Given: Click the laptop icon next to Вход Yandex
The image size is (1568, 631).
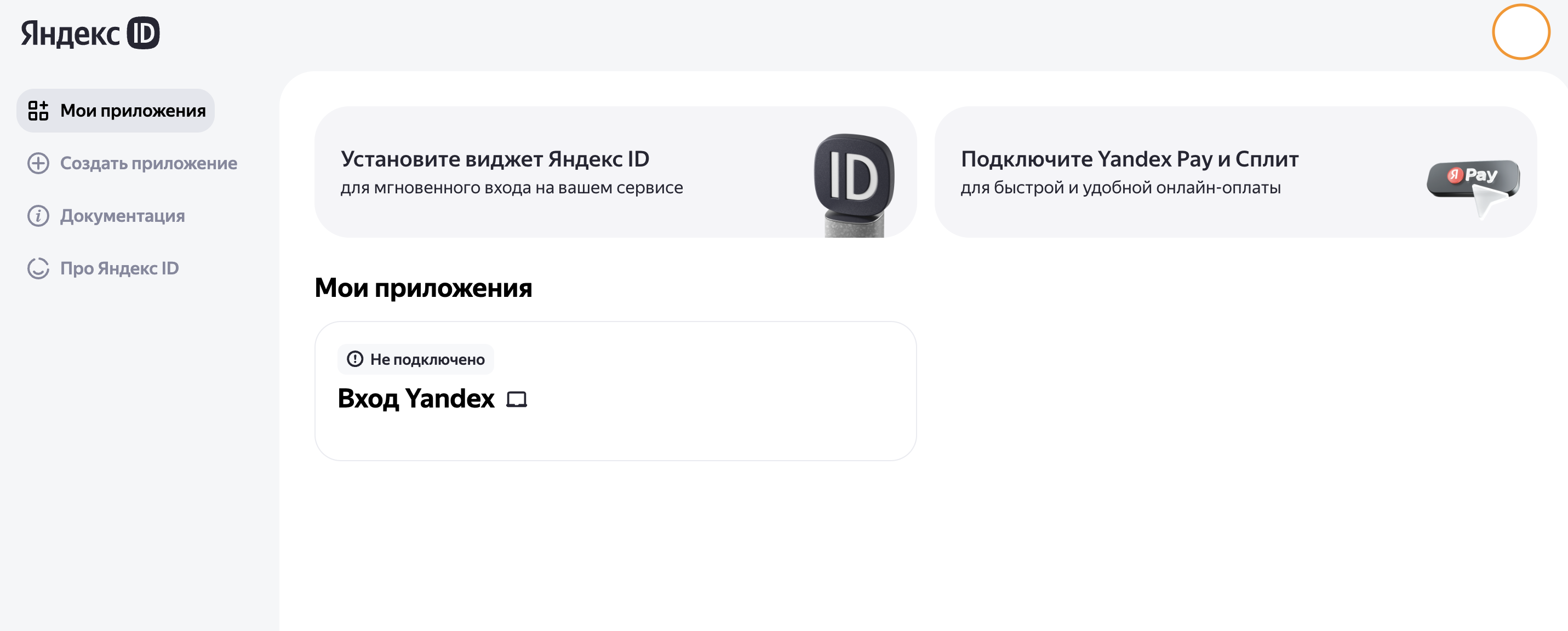Looking at the screenshot, I should (517, 399).
